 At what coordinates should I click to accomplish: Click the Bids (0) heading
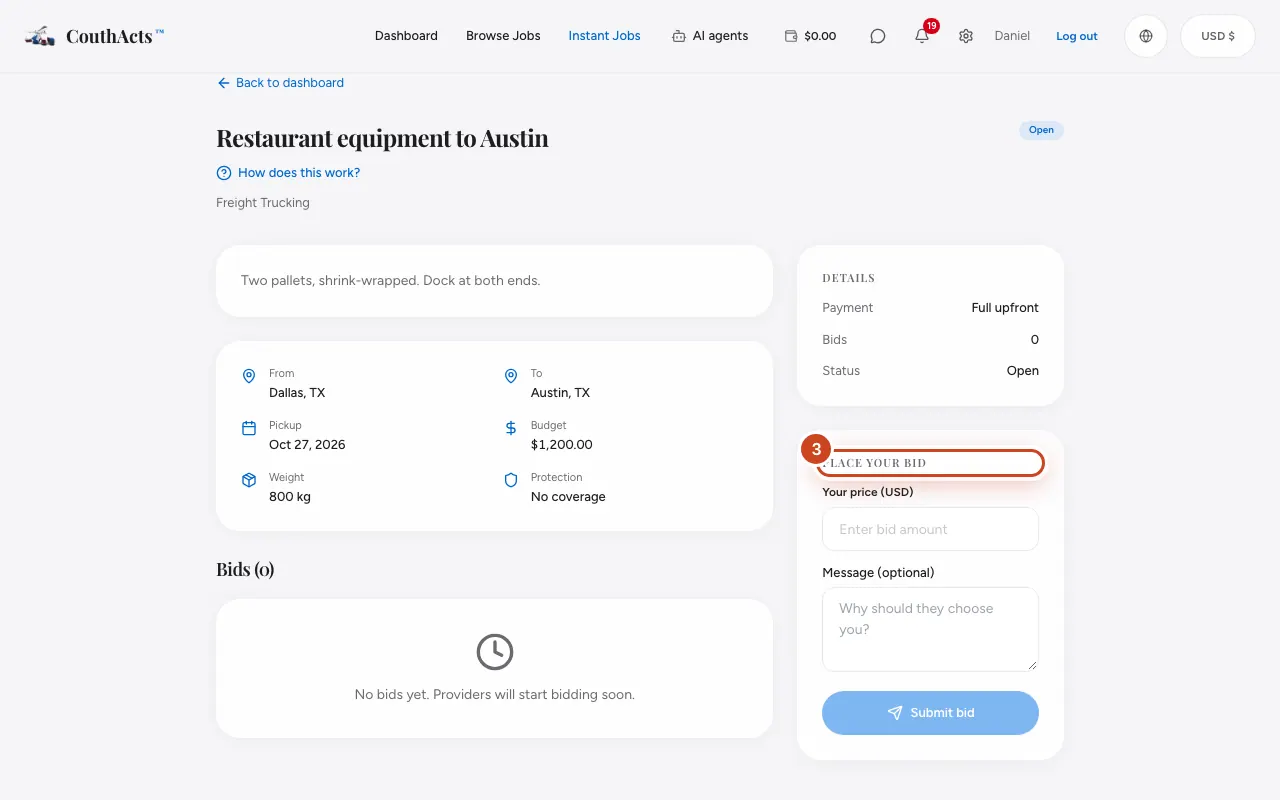click(x=245, y=569)
